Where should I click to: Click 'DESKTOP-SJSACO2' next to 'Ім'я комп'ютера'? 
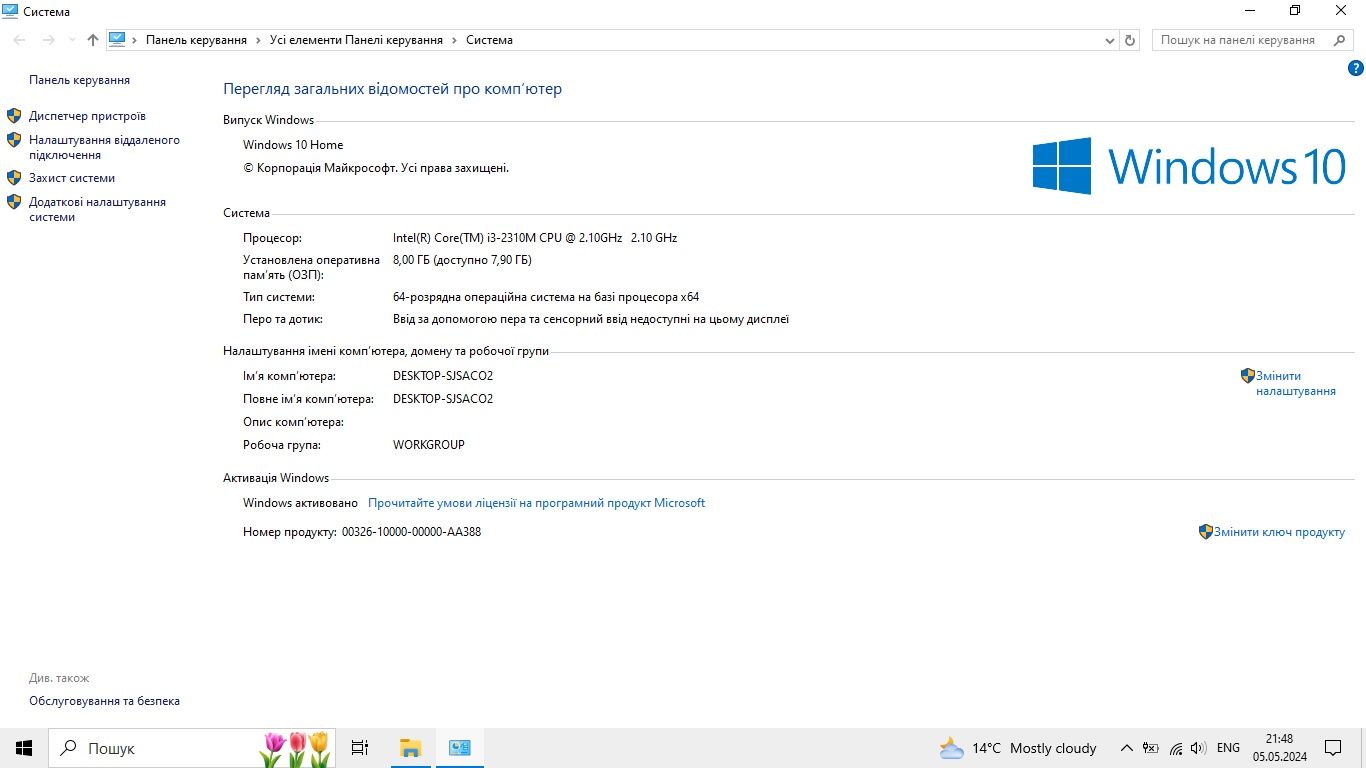click(x=443, y=376)
